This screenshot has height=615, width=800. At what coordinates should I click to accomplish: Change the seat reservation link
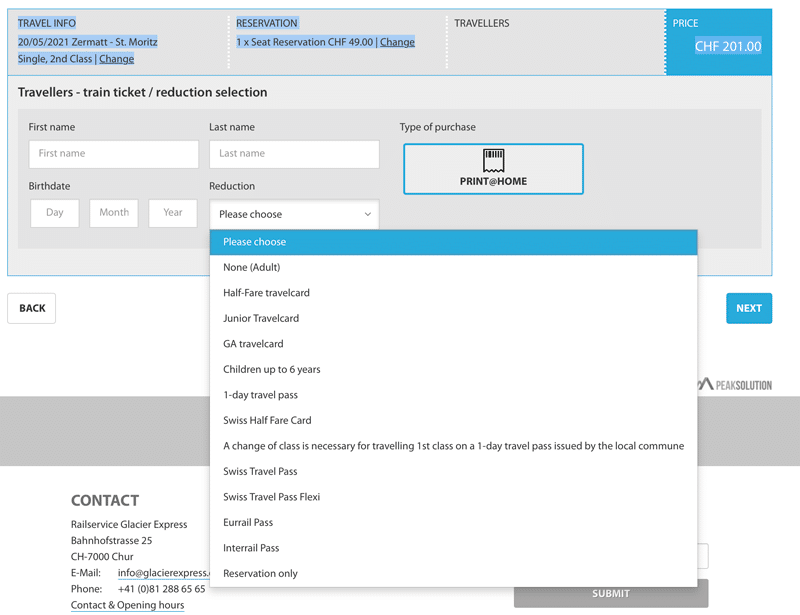(x=397, y=42)
